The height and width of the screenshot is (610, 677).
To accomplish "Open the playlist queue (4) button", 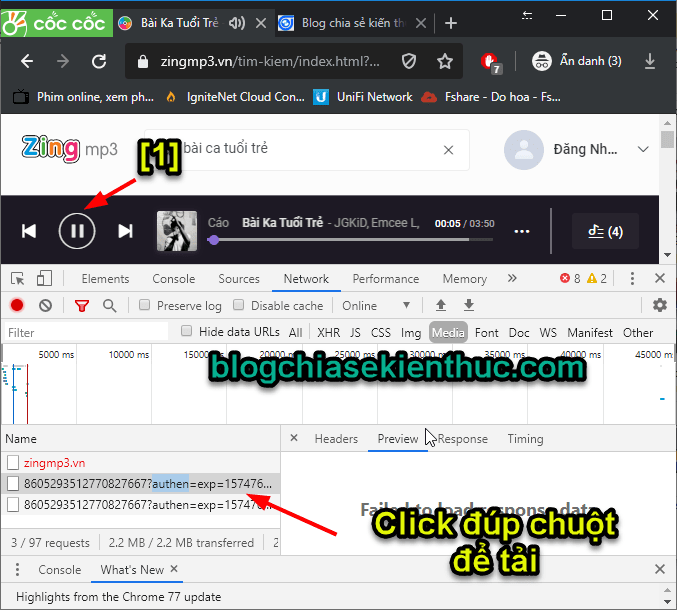I will (605, 231).
